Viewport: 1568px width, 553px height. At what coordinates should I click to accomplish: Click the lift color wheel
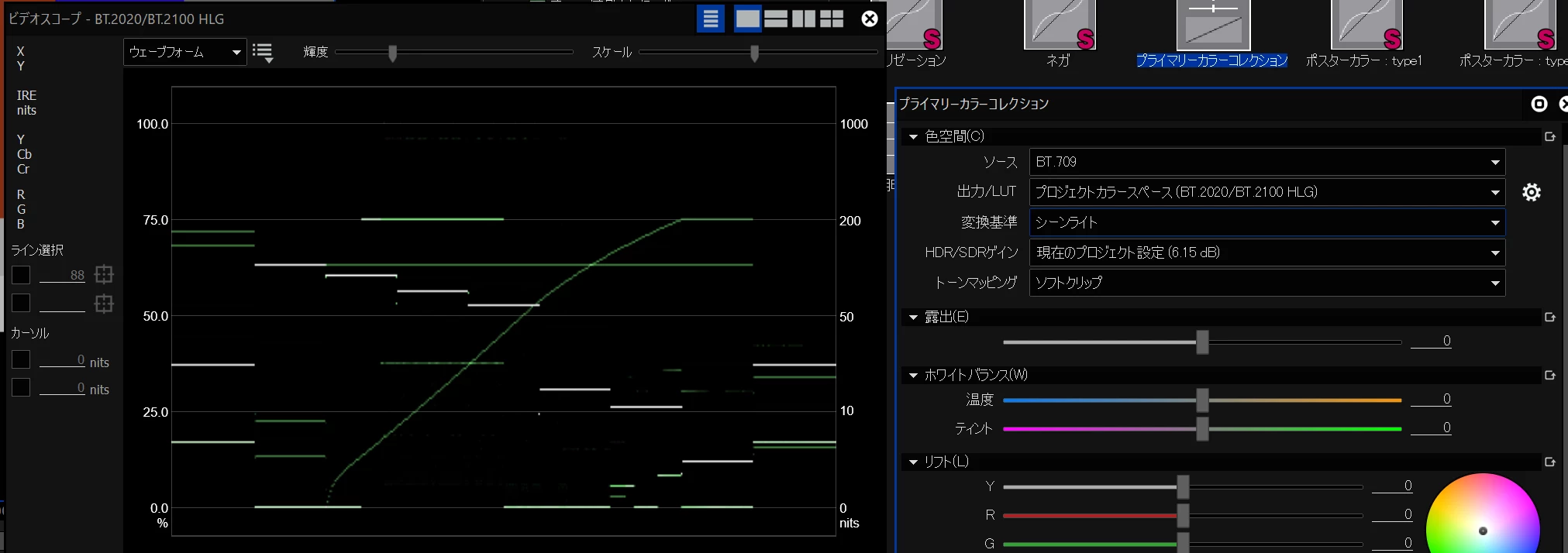coord(1483,514)
